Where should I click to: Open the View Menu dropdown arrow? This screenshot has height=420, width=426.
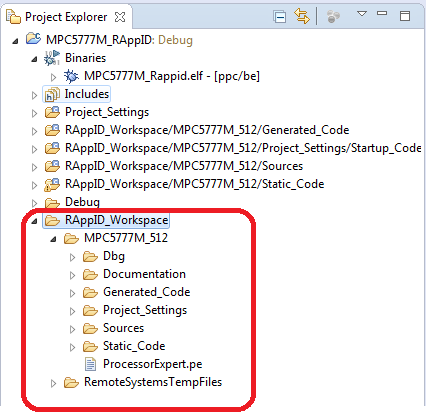coord(362,14)
